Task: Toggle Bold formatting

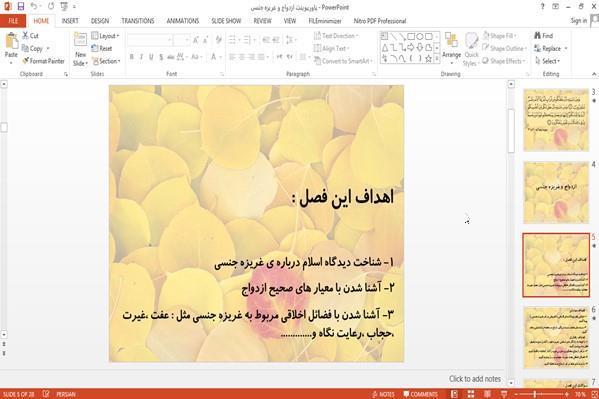Action: coord(131,57)
